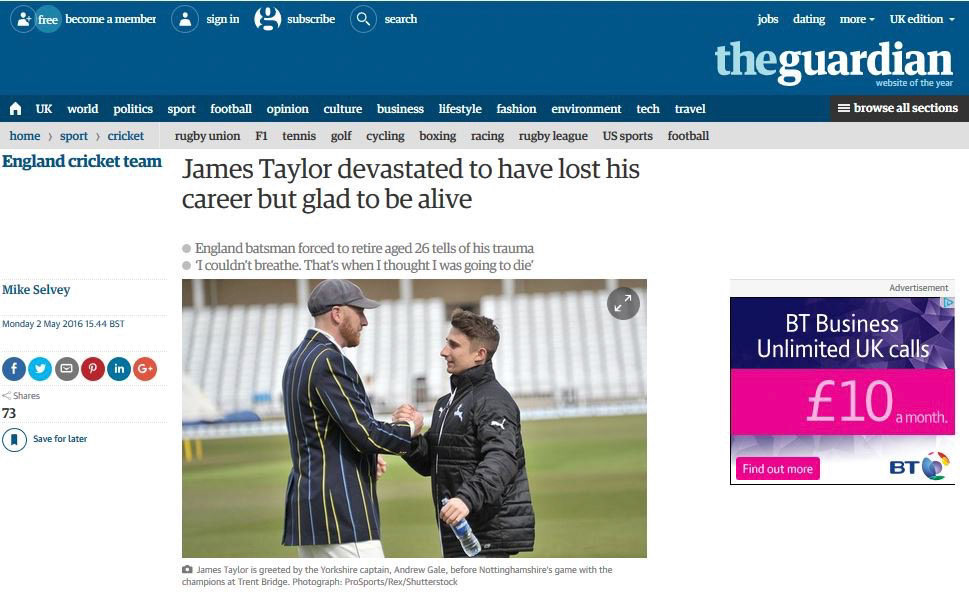Image resolution: width=969 pixels, height=599 pixels.
Task: Share the article on Facebook
Action: (x=14, y=369)
